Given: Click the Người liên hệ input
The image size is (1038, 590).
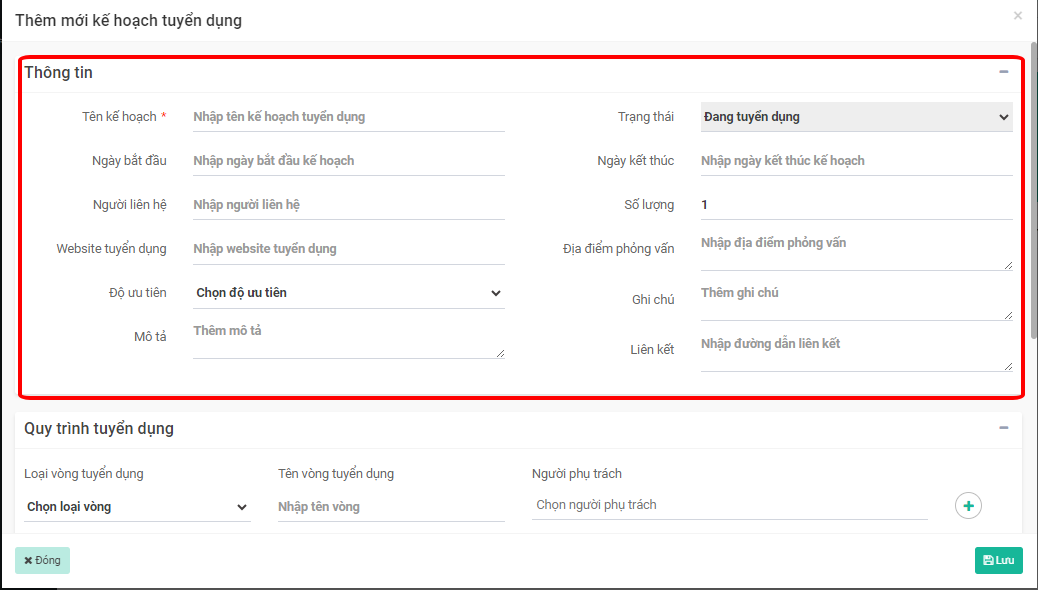Looking at the screenshot, I should [x=348, y=205].
